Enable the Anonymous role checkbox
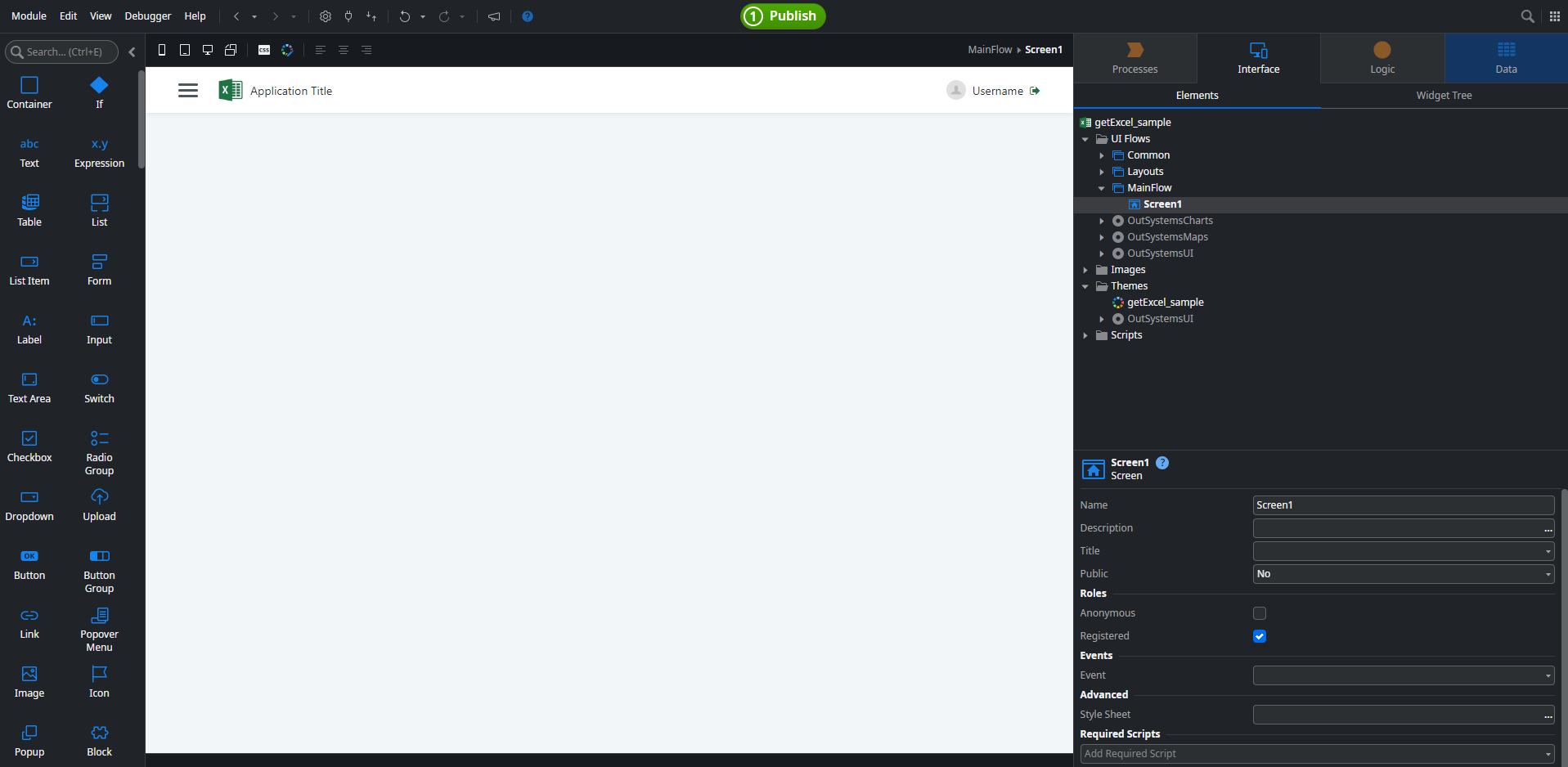1568x767 pixels. (x=1259, y=613)
